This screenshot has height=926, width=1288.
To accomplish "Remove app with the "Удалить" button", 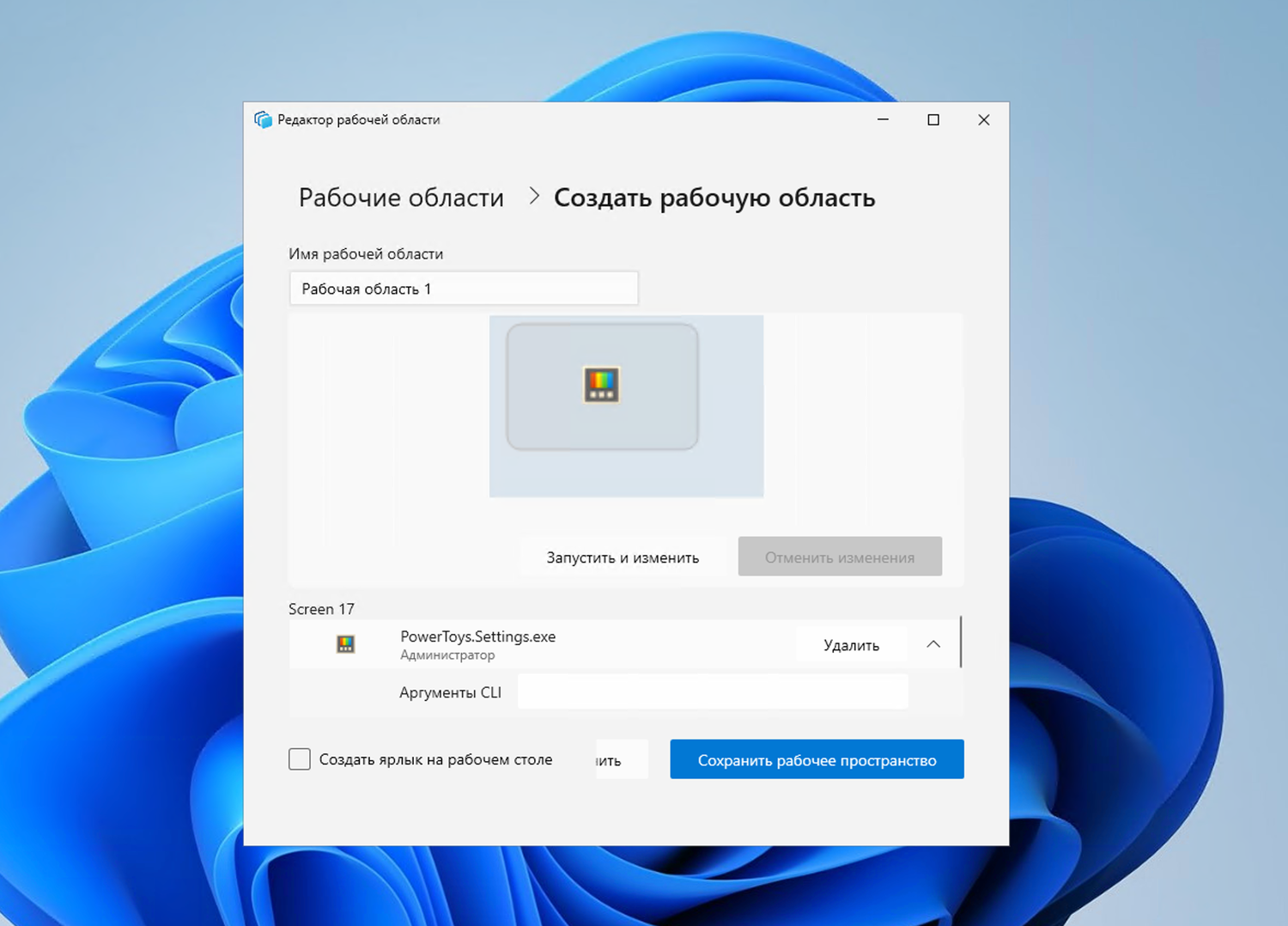I will coord(851,645).
